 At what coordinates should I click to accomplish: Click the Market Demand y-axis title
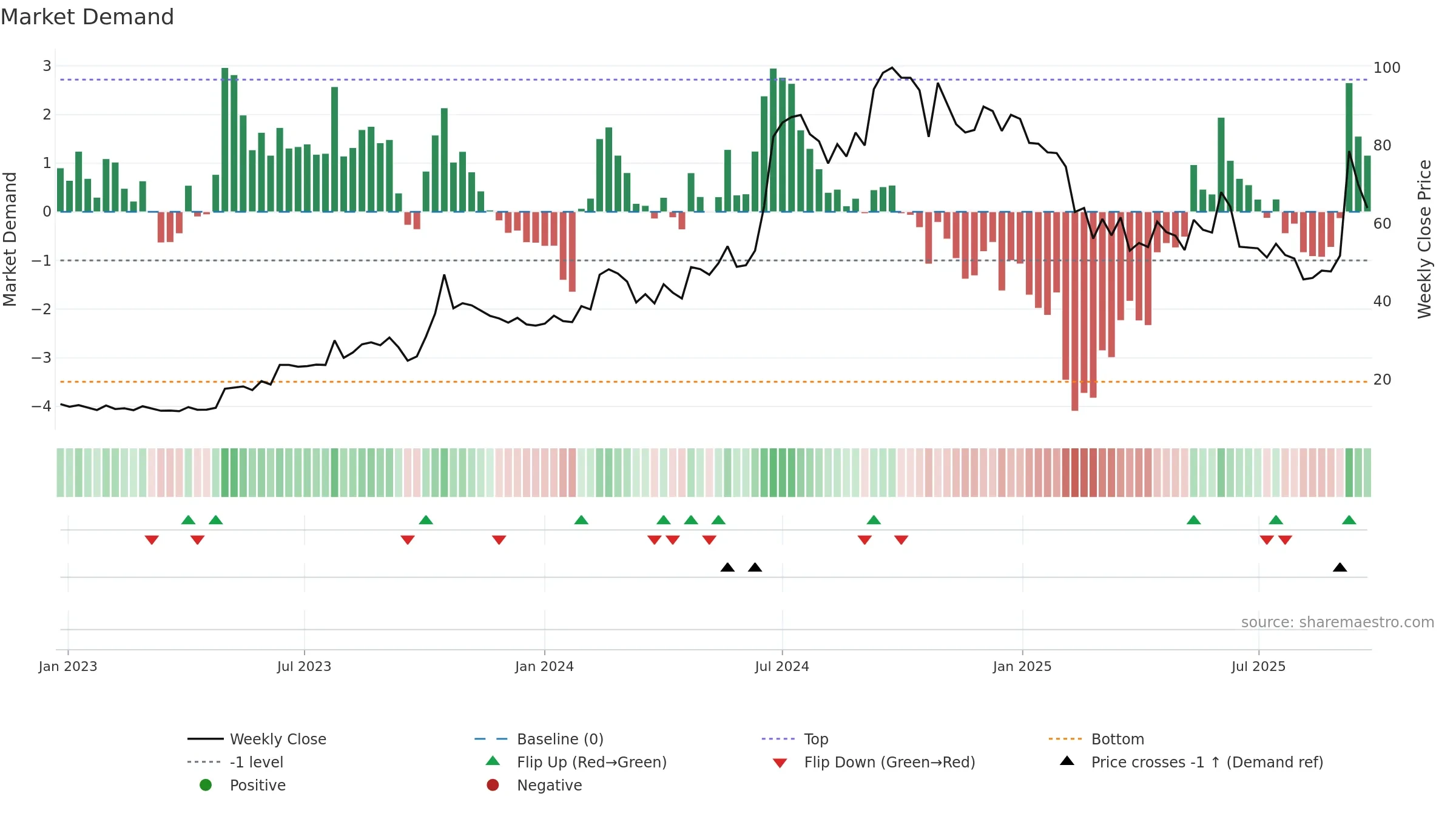coord(10,239)
